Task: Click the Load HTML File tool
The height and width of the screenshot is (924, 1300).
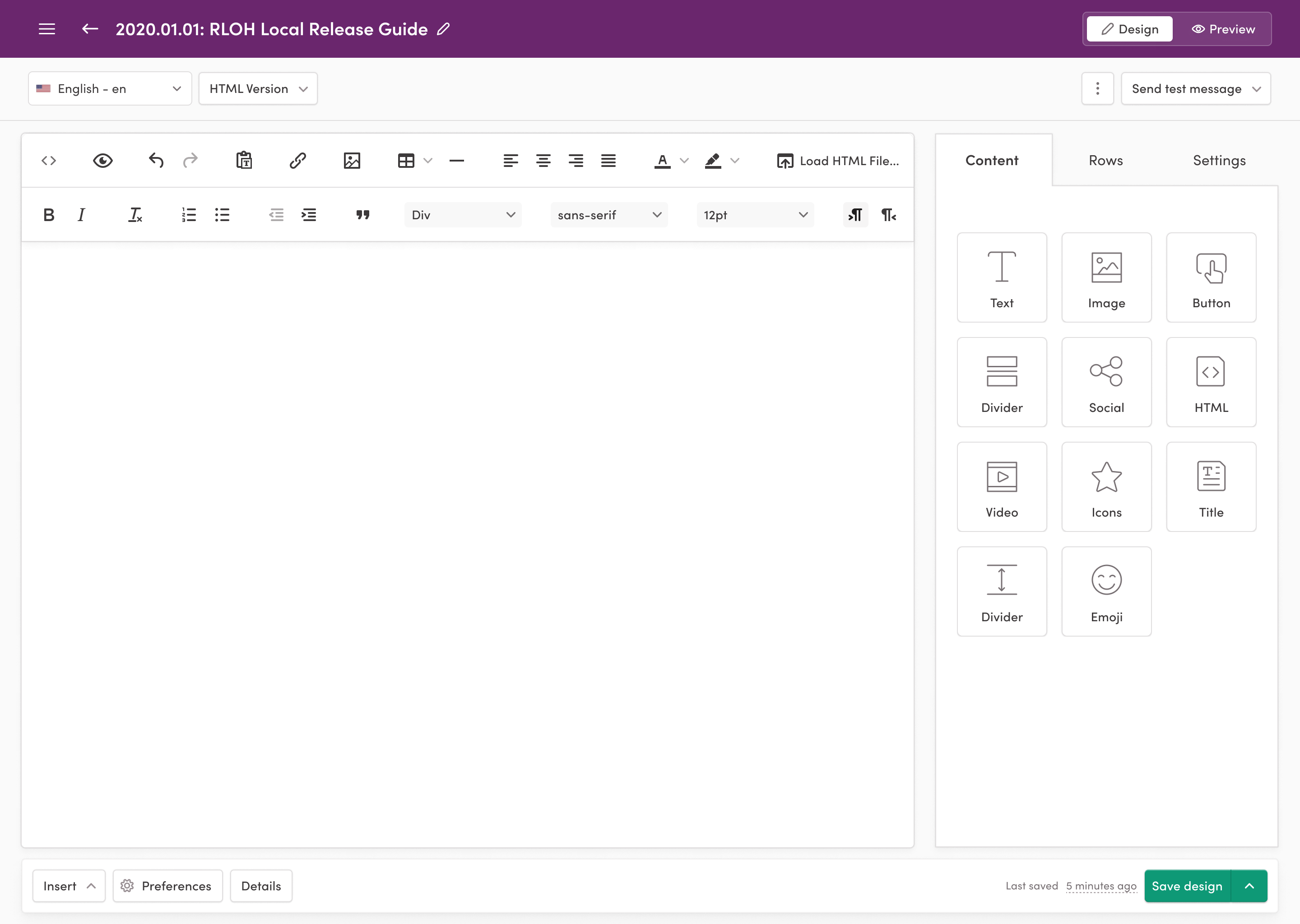Action: click(837, 161)
